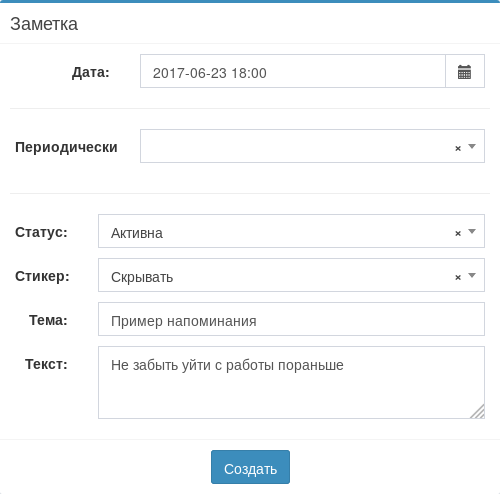
Task: Click the textarea corner grip handle
Action: click(478, 412)
